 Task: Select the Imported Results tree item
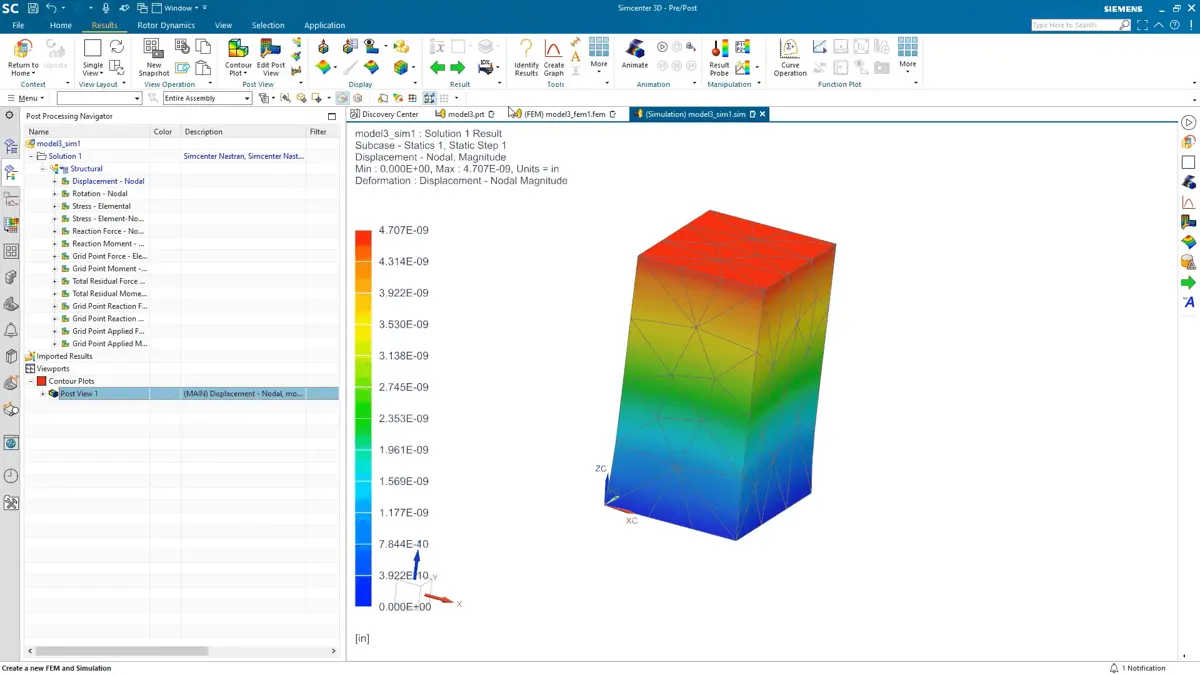click(64, 356)
